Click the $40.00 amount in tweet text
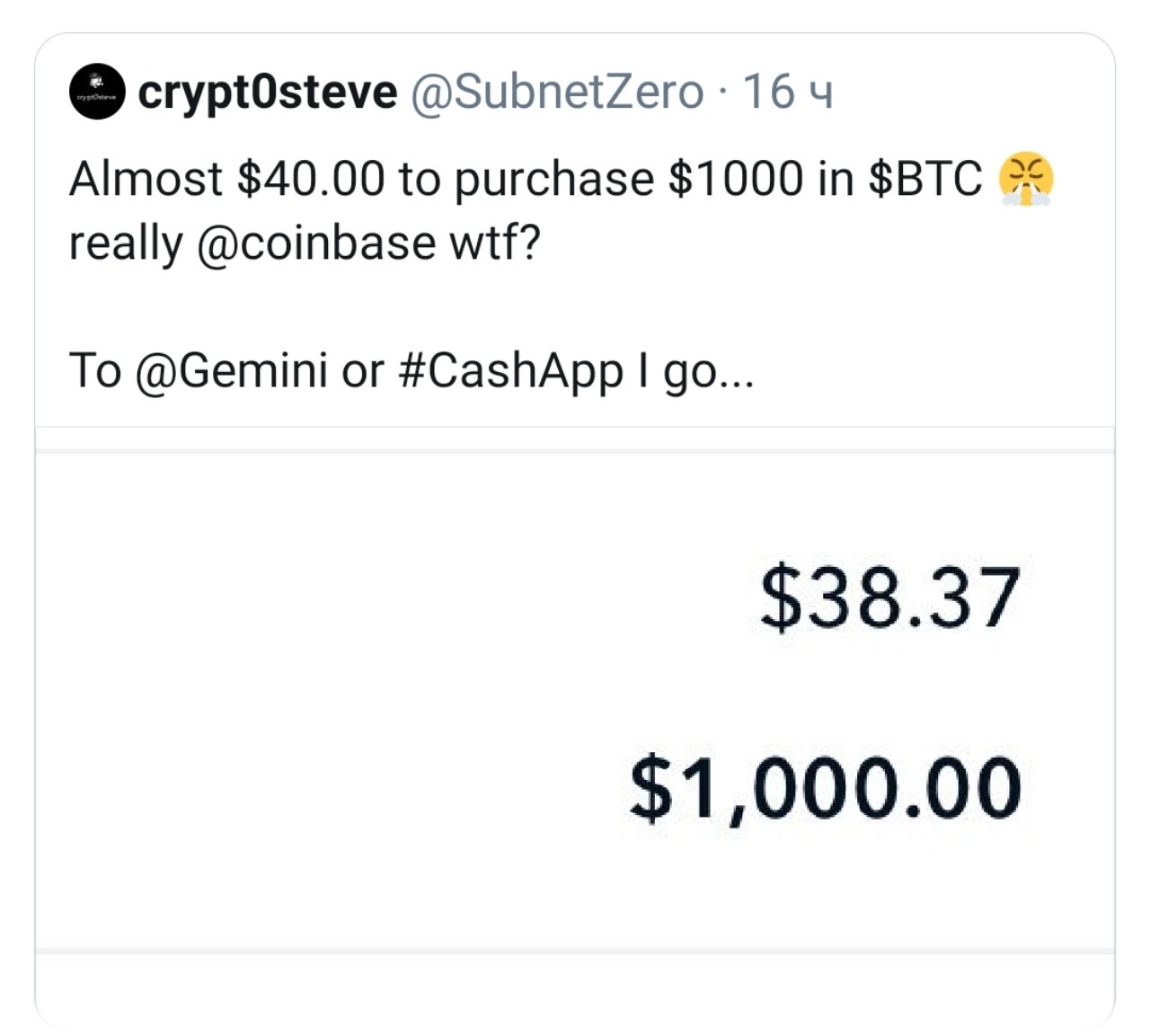Screen dimensions: 1150x1036 pos(310,179)
